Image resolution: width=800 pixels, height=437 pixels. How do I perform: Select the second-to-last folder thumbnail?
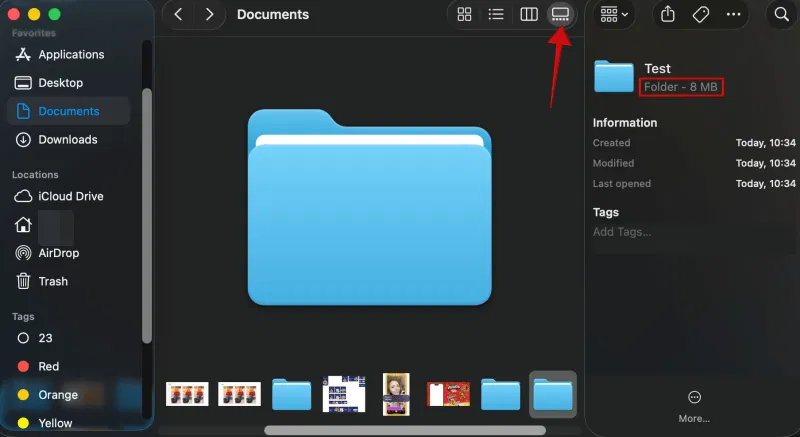[x=501, y=394]
